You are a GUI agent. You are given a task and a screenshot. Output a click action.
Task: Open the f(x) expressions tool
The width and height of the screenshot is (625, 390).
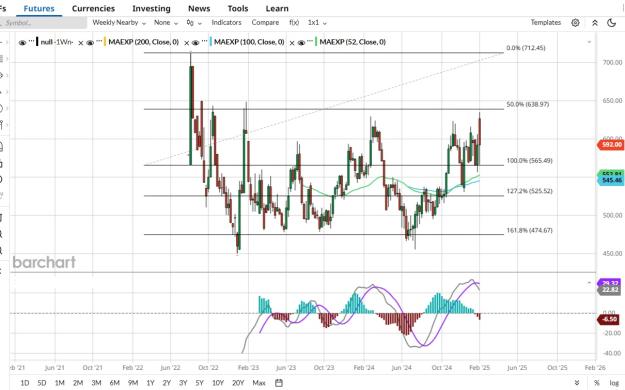294,23
